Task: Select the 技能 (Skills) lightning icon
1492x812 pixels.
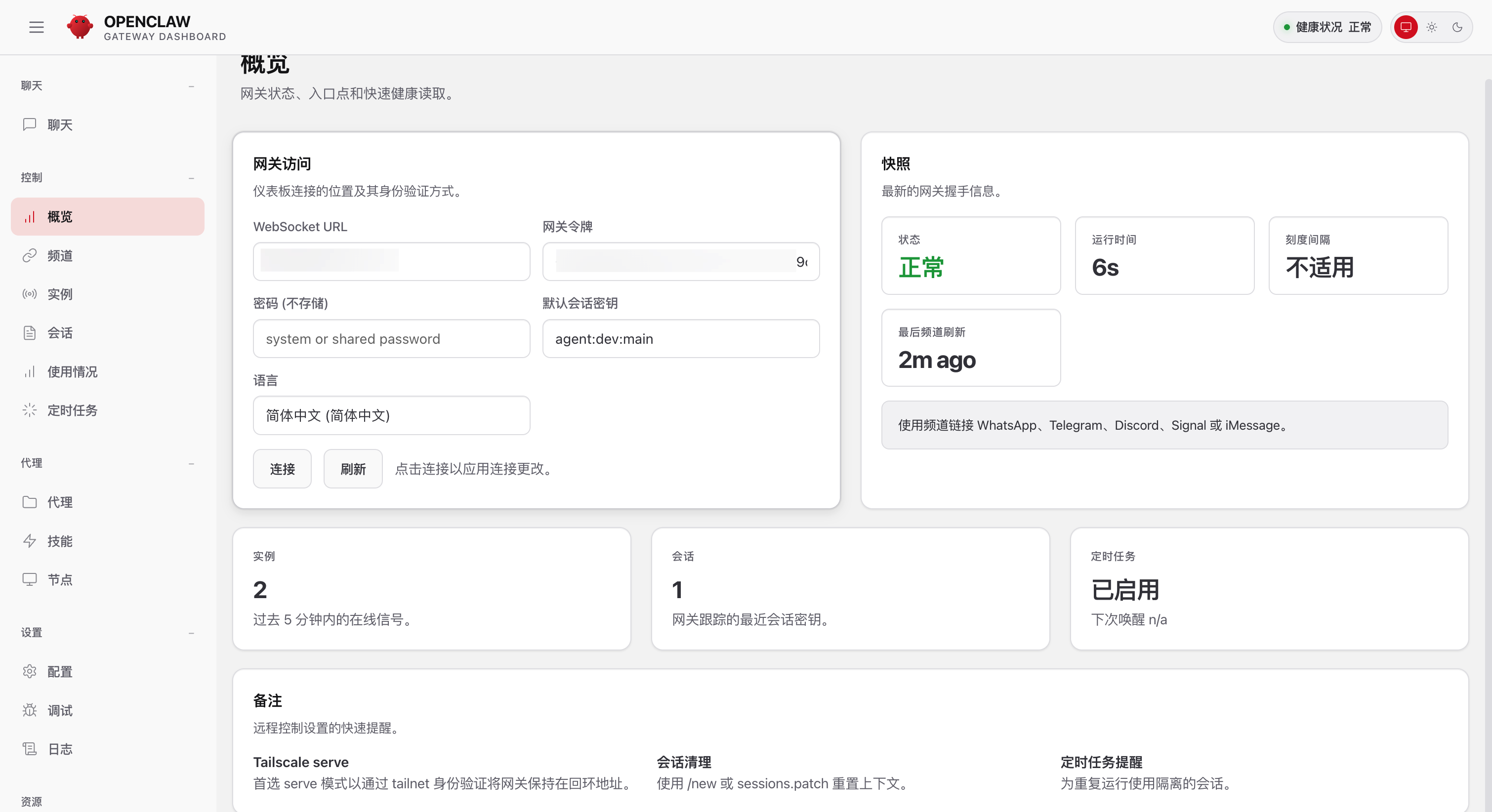Action: 30,541
